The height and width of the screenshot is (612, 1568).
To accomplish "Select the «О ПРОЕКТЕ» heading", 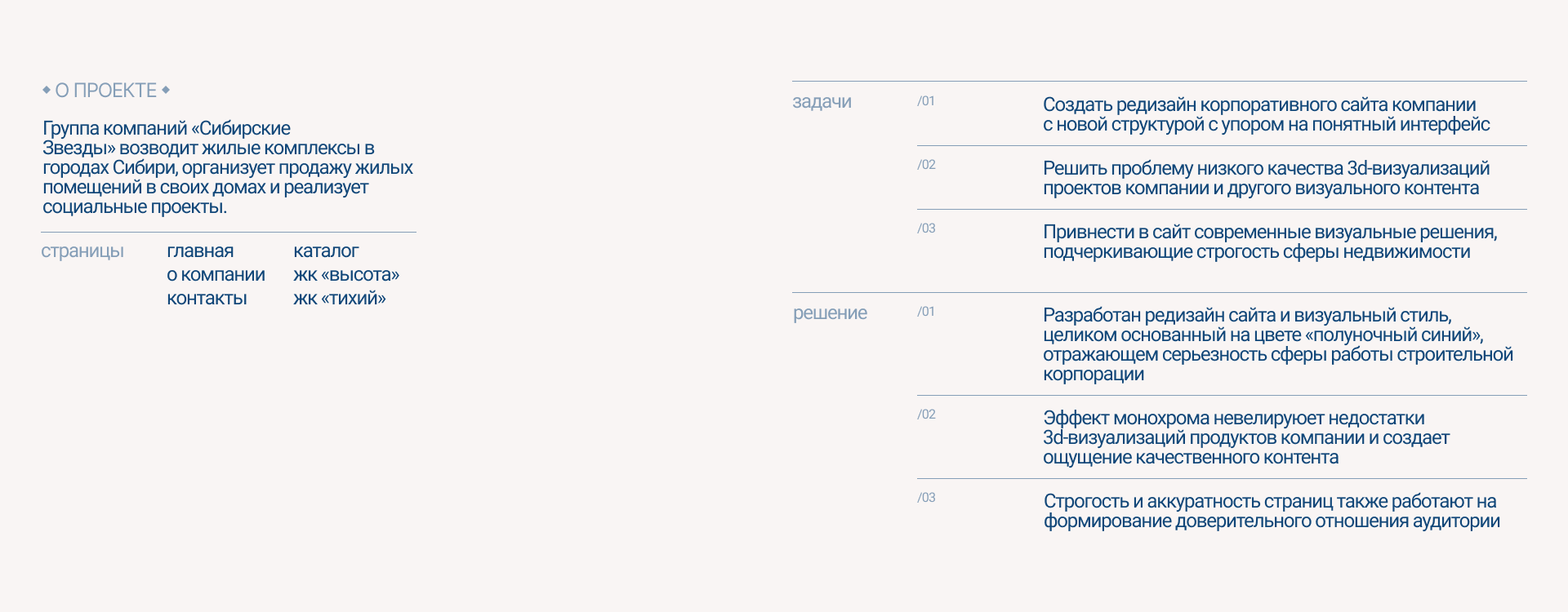I will 105,91.
